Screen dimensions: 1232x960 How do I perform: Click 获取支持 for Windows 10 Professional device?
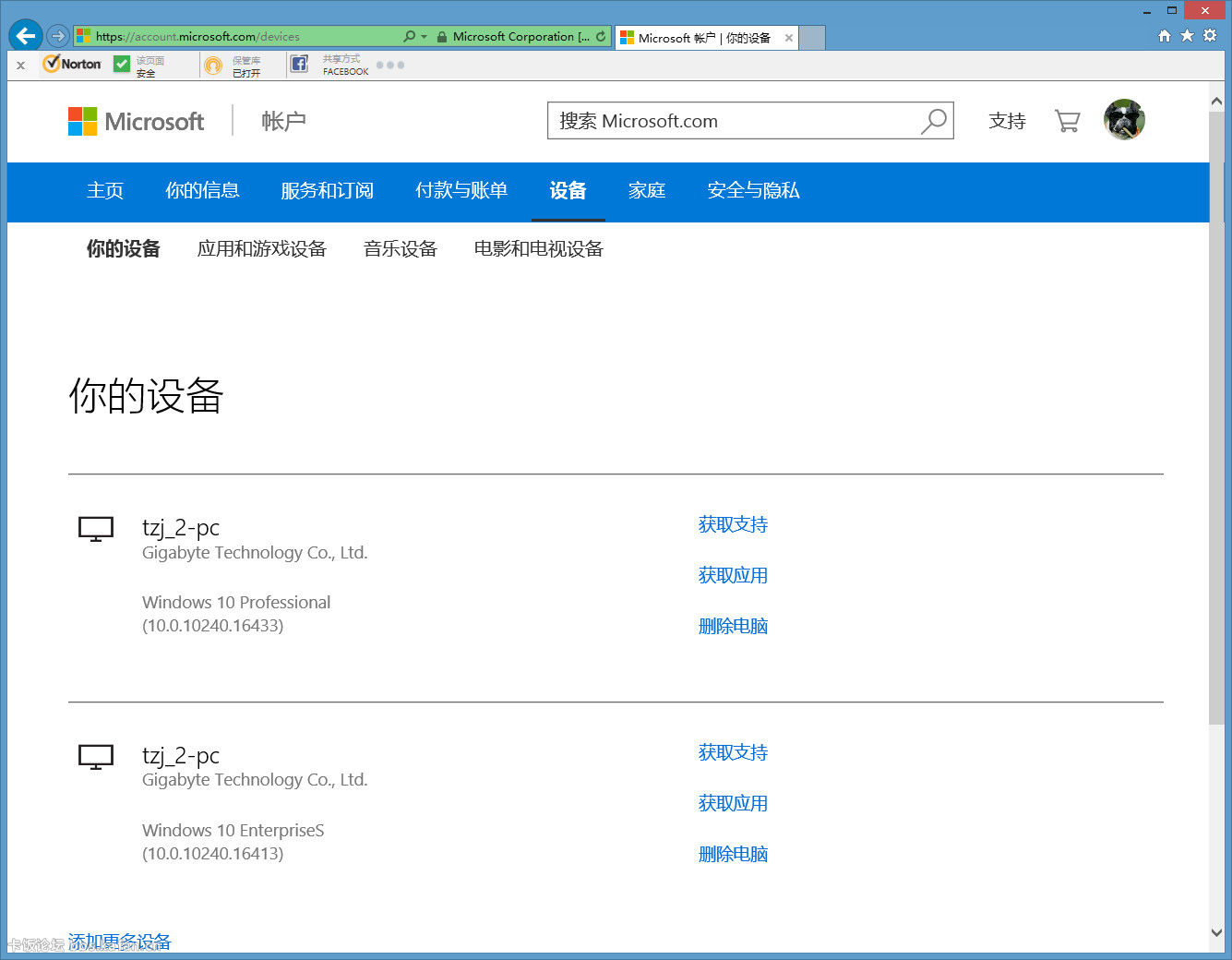coord(733,524)
